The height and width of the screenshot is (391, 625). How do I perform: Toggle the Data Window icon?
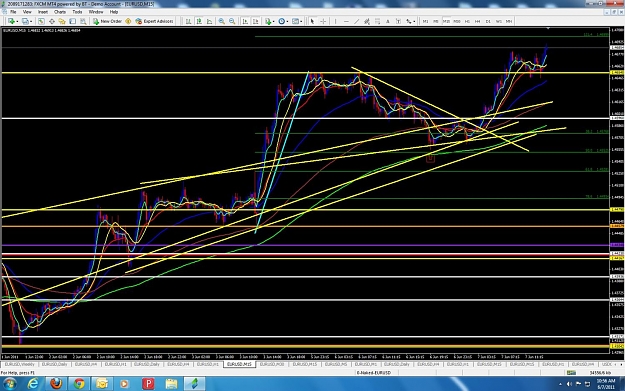52,21
